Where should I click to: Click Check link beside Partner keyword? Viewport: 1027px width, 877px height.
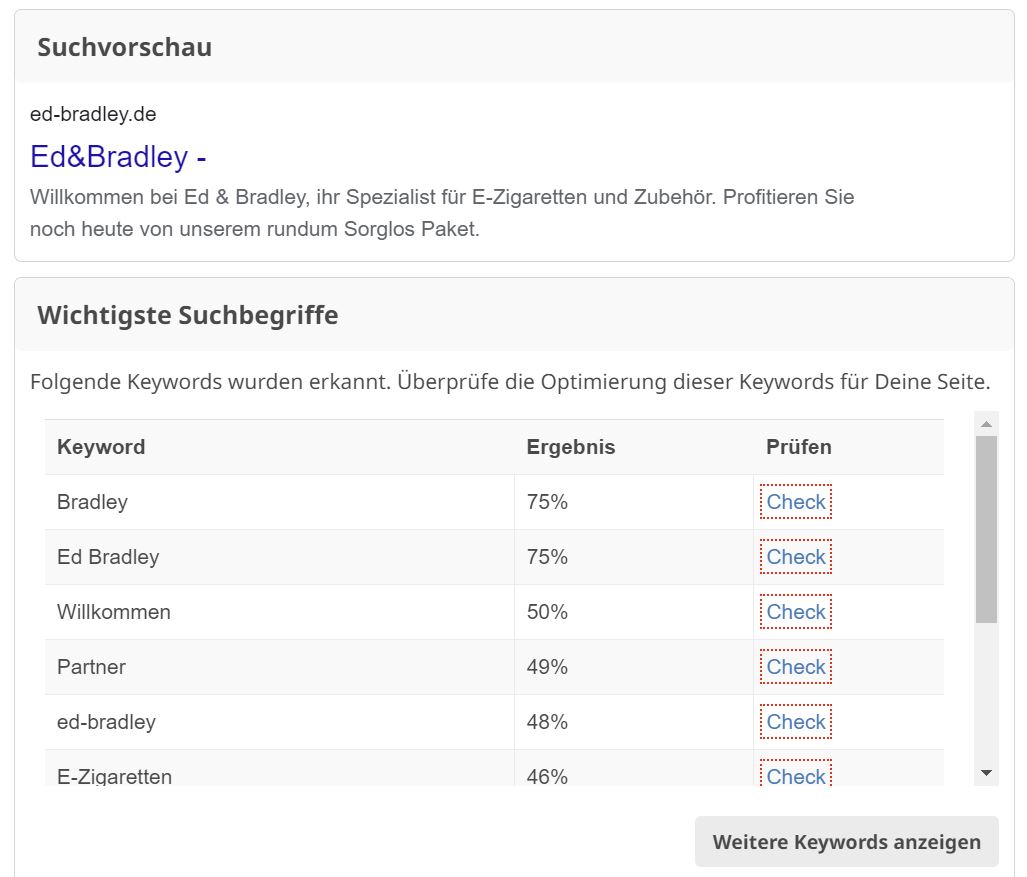coord(796,667)
